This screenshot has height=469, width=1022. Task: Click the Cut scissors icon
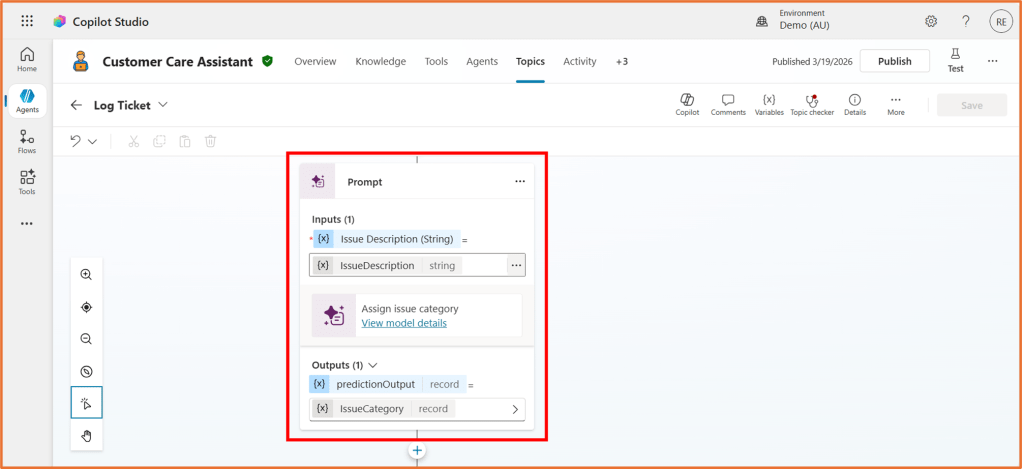[x=134, y=141]
